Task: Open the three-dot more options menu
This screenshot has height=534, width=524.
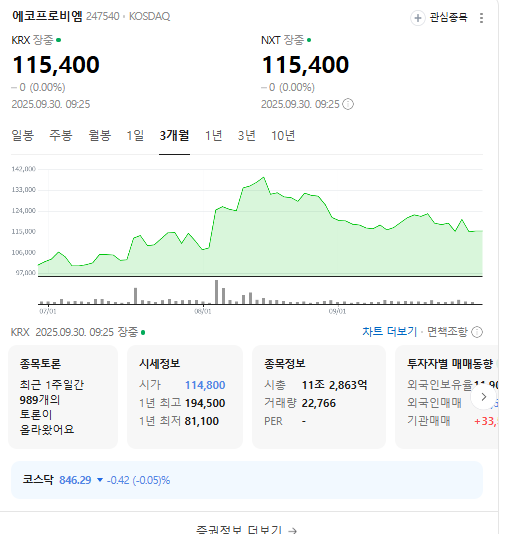Action: (x=481, y=18)
